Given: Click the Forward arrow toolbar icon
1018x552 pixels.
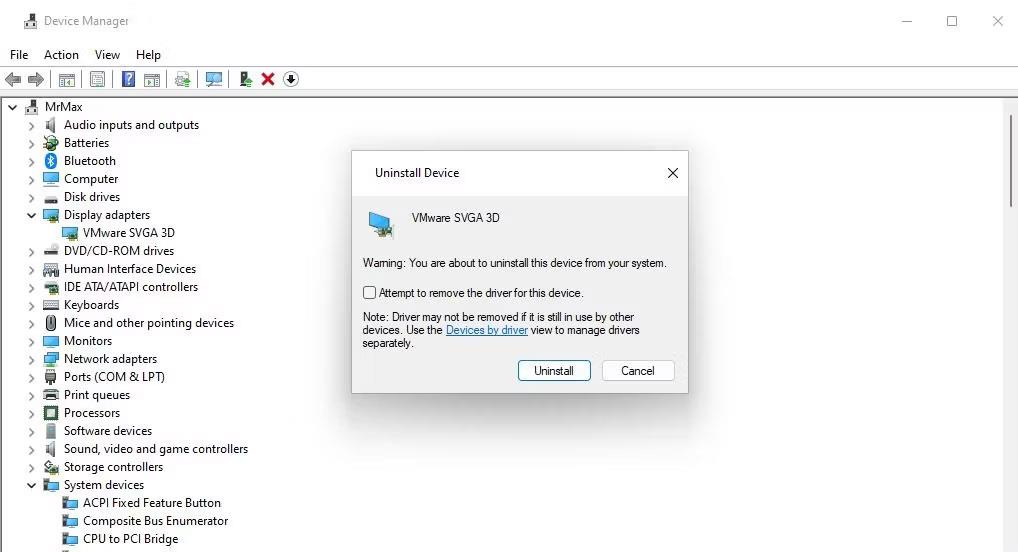Looking at the screenshot, I should pos(36,79).
